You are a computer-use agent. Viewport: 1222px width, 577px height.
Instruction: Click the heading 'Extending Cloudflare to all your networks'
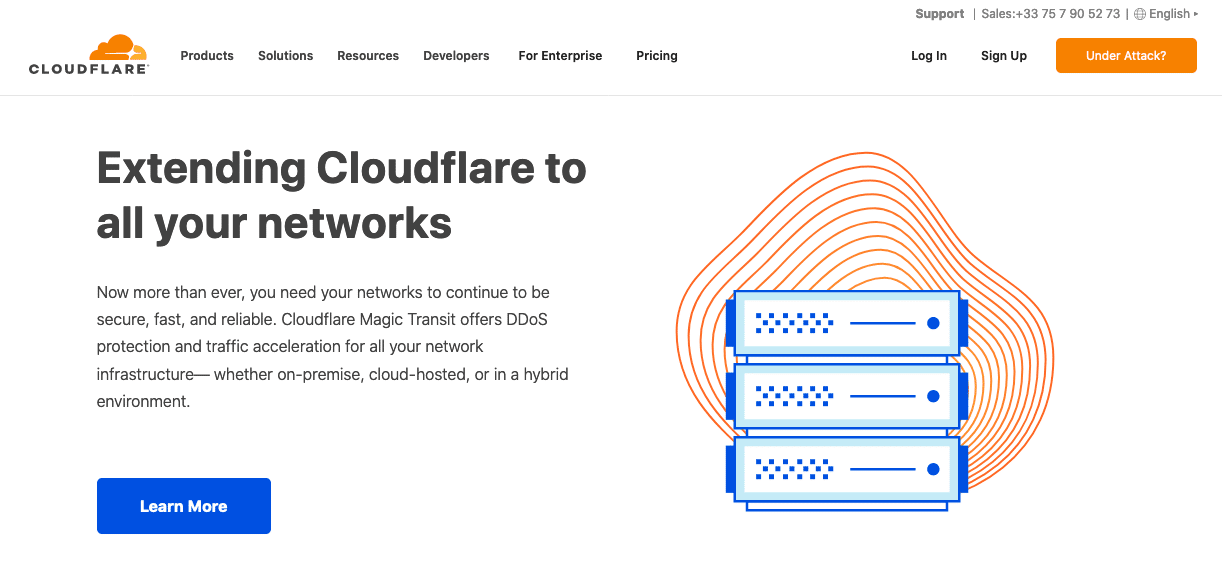(x=342, y=196)
